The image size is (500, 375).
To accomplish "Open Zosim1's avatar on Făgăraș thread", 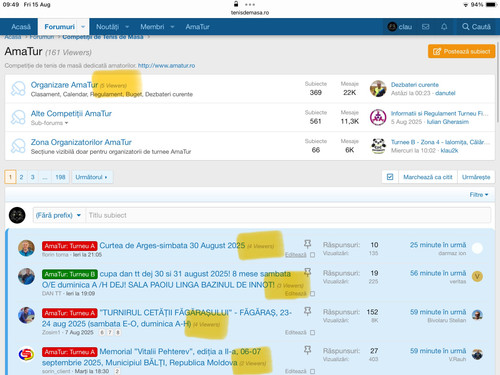I will [x=26, y=315].
